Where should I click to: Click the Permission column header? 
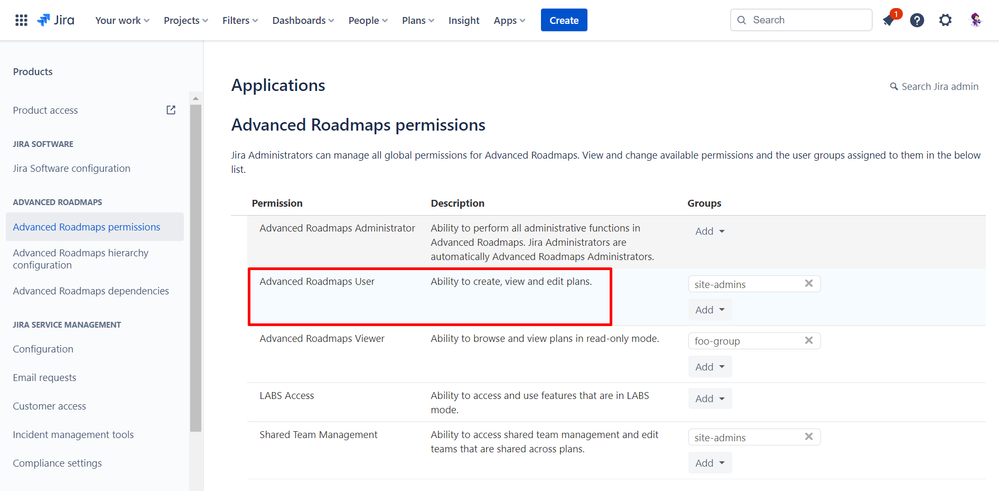pos(277,203)
